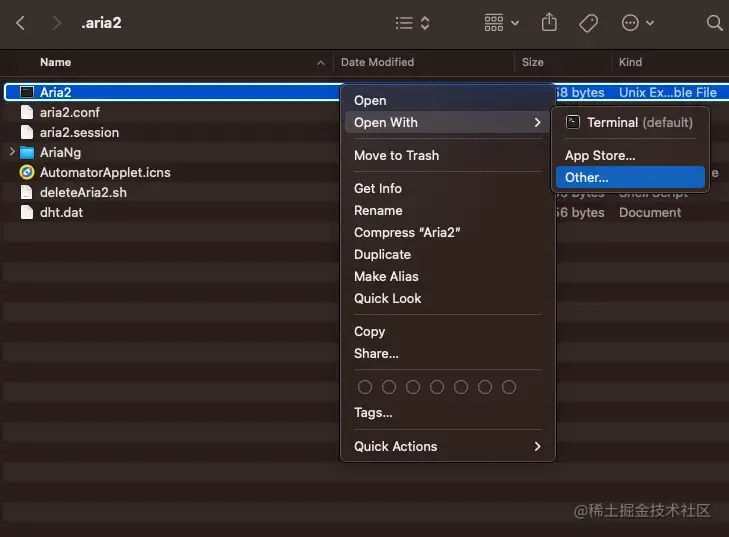
Task: Click the AriaNg folder icon
Action: (x=27, y=152)
